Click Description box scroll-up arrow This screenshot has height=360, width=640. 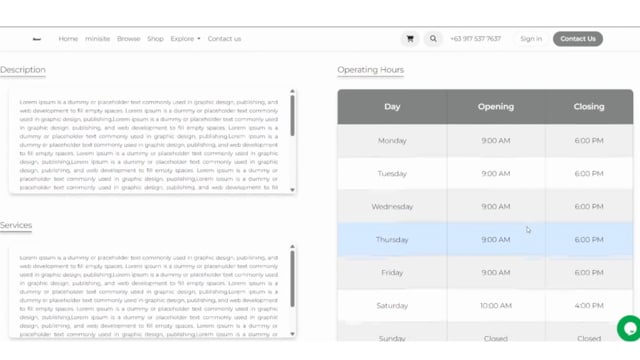coord(292,91)
